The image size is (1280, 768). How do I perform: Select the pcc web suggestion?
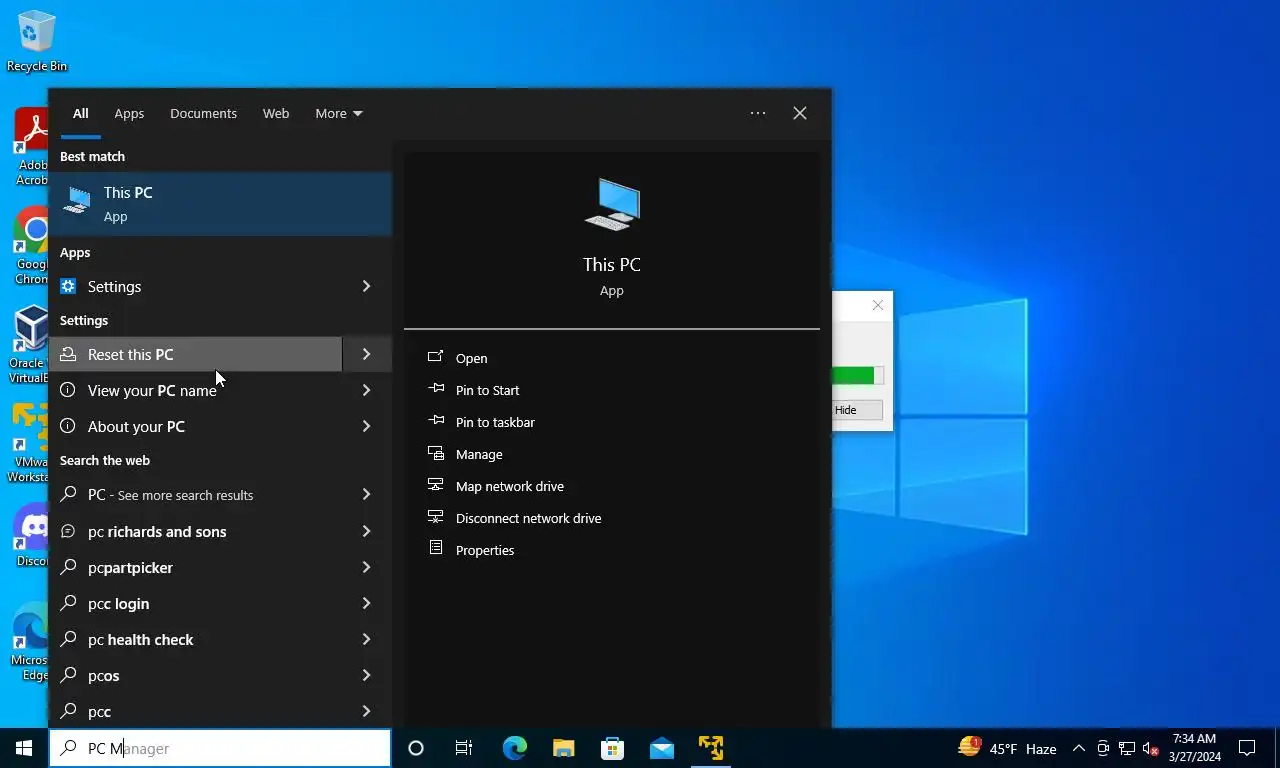pyautogui.click(x=195, y=711)
